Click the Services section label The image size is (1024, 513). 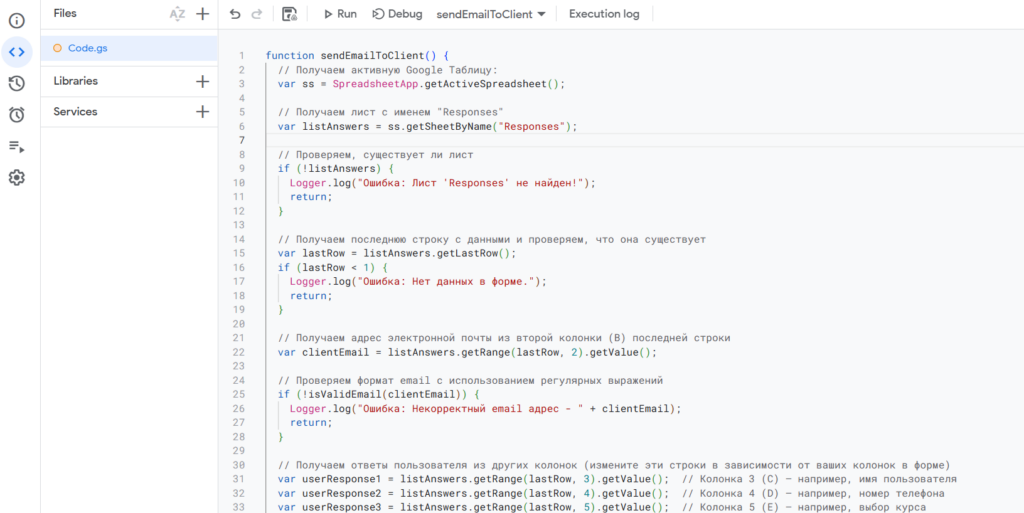[x=75, y=112]
